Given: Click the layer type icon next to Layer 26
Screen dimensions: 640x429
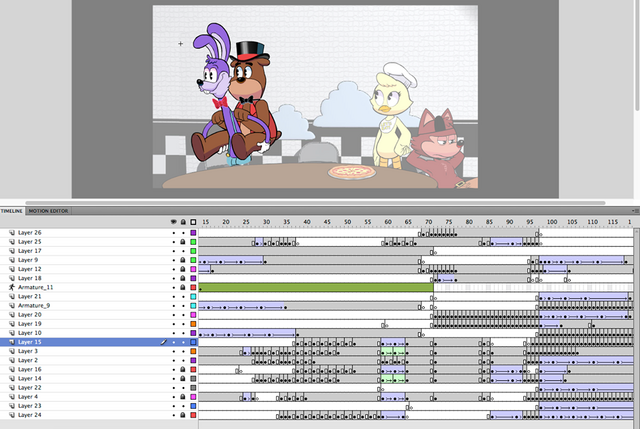Looking at the screenshot, I should (12, 233).
